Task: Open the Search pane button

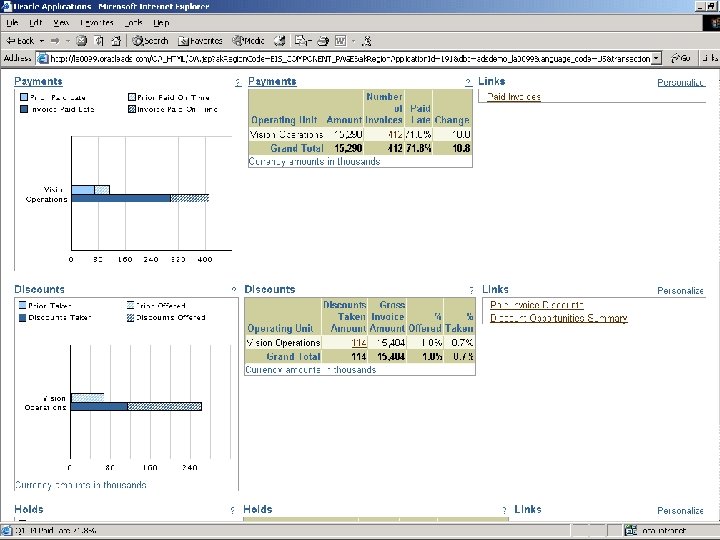Action: click(x=150, y=41)
